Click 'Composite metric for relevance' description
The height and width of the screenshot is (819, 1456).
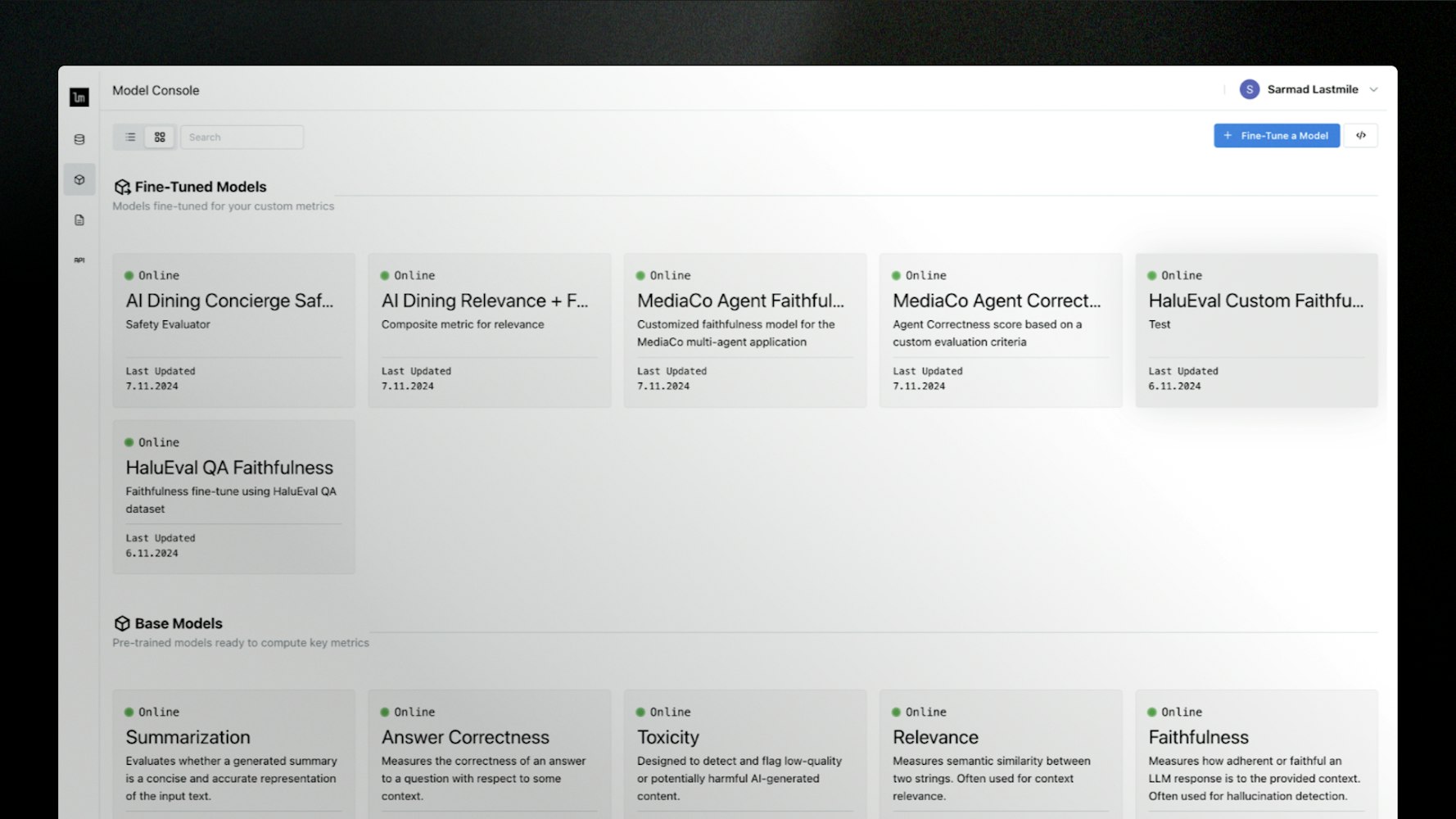click(463, 324)
